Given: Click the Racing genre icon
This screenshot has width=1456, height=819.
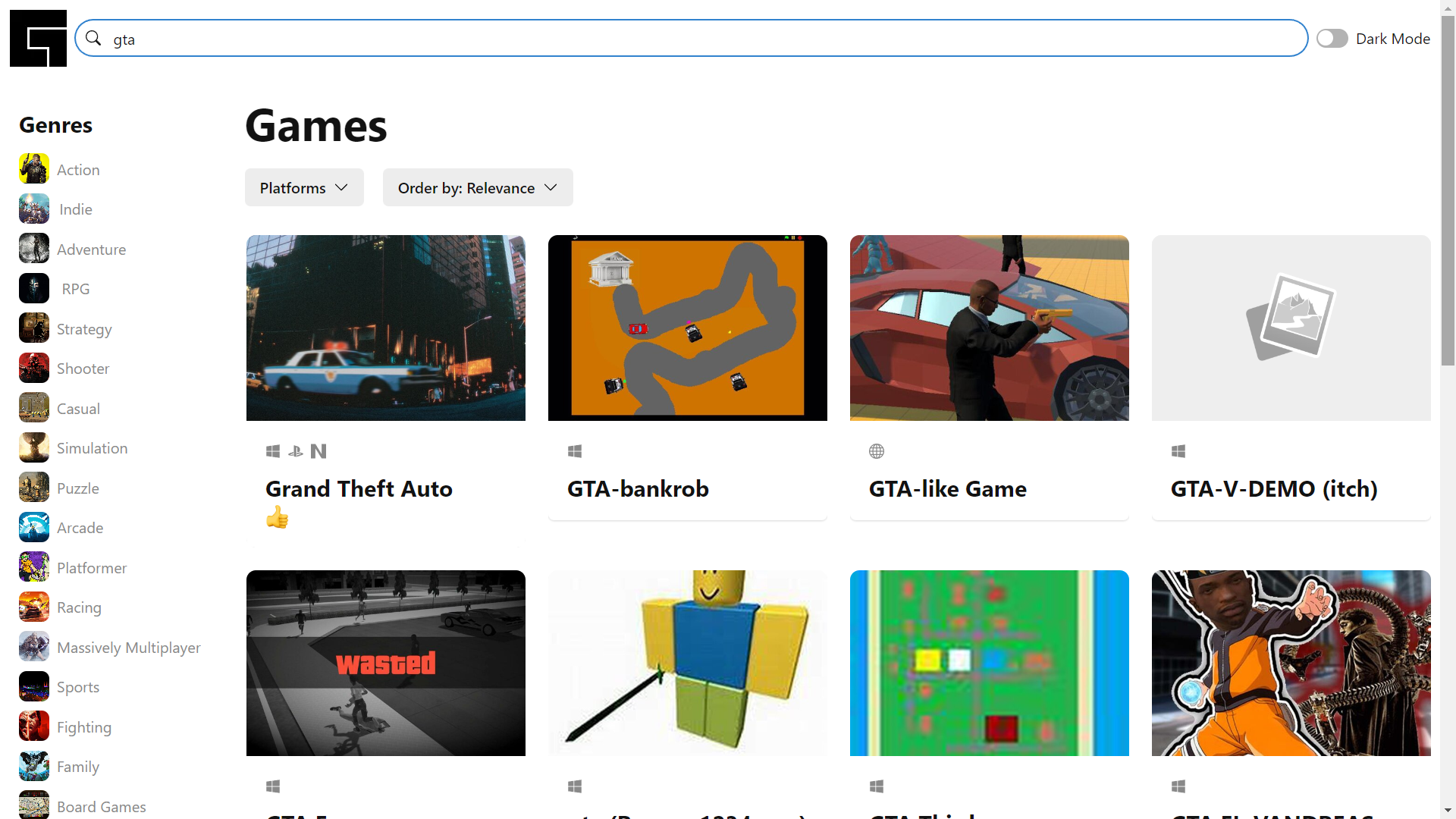Looking at the screenshot, I should [34, 607].
